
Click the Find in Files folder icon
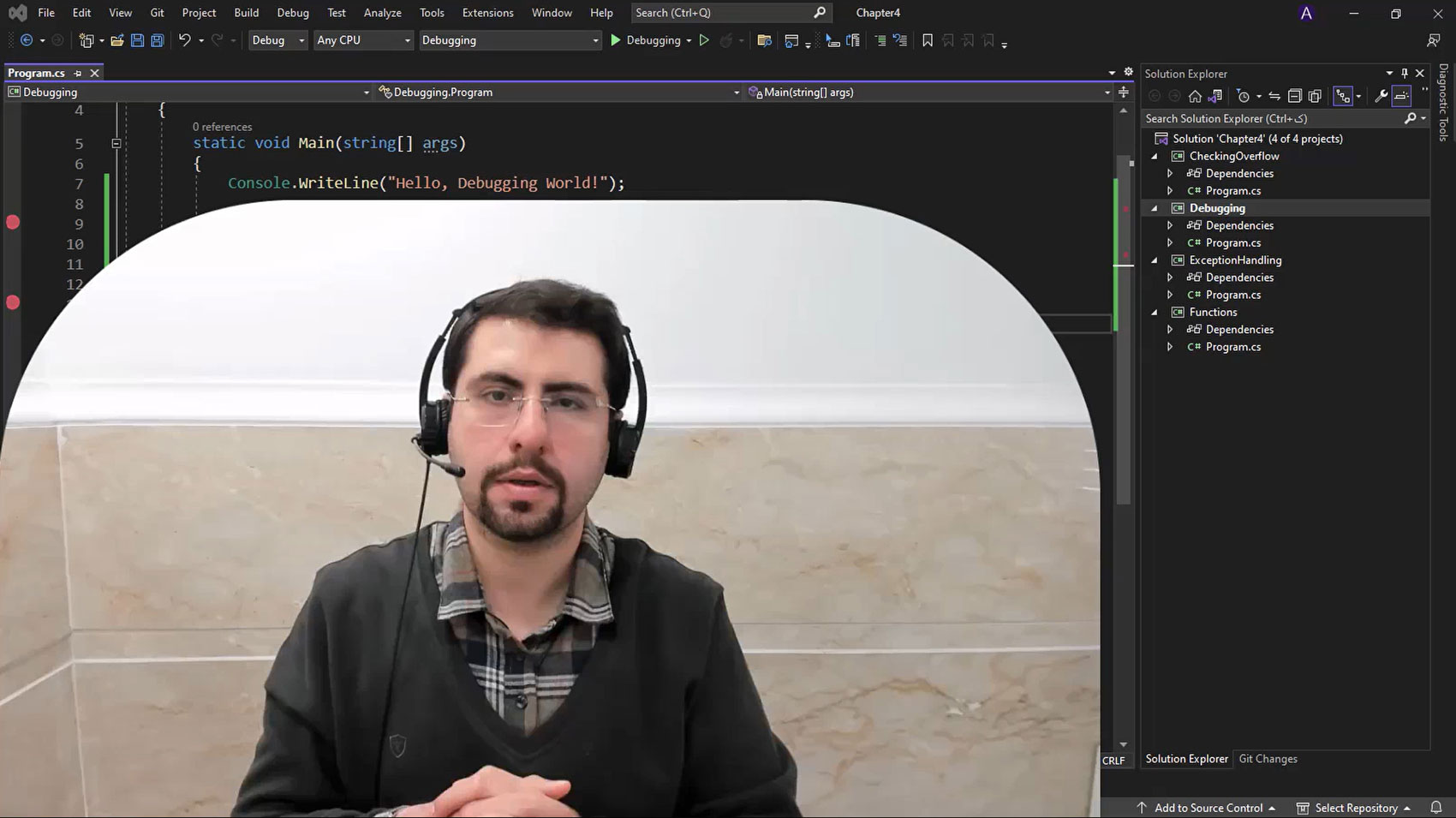765,40
